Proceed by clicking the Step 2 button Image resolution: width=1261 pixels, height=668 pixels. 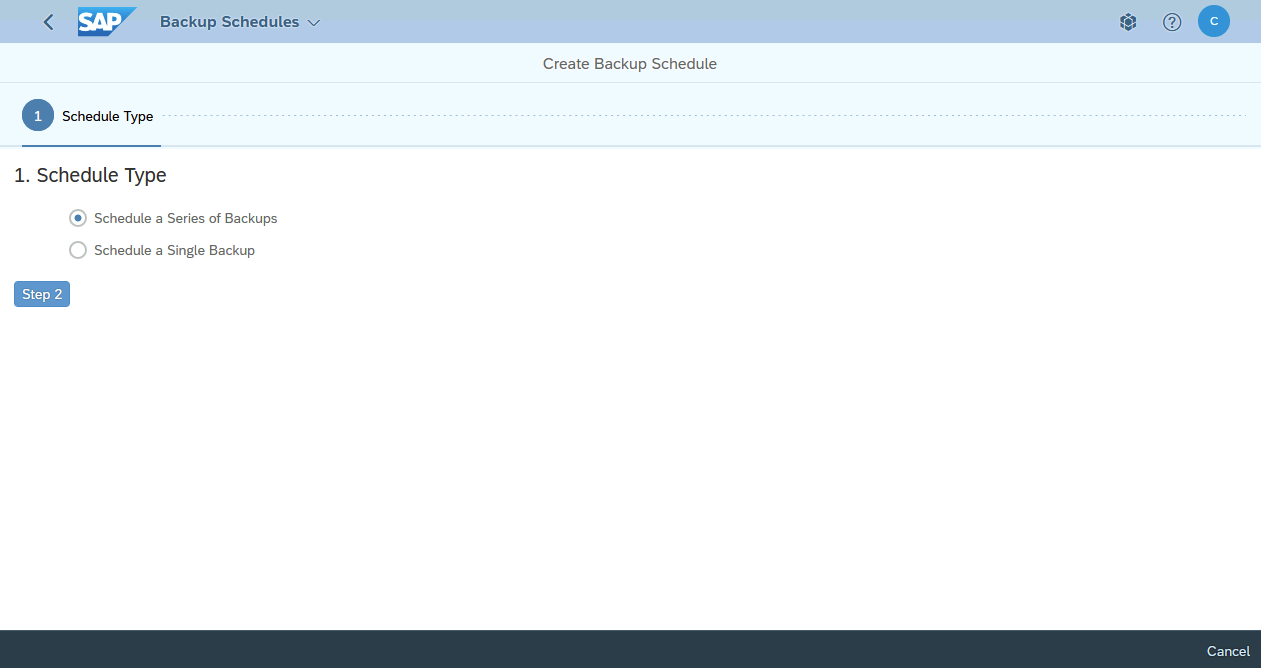tap(41, 294)
